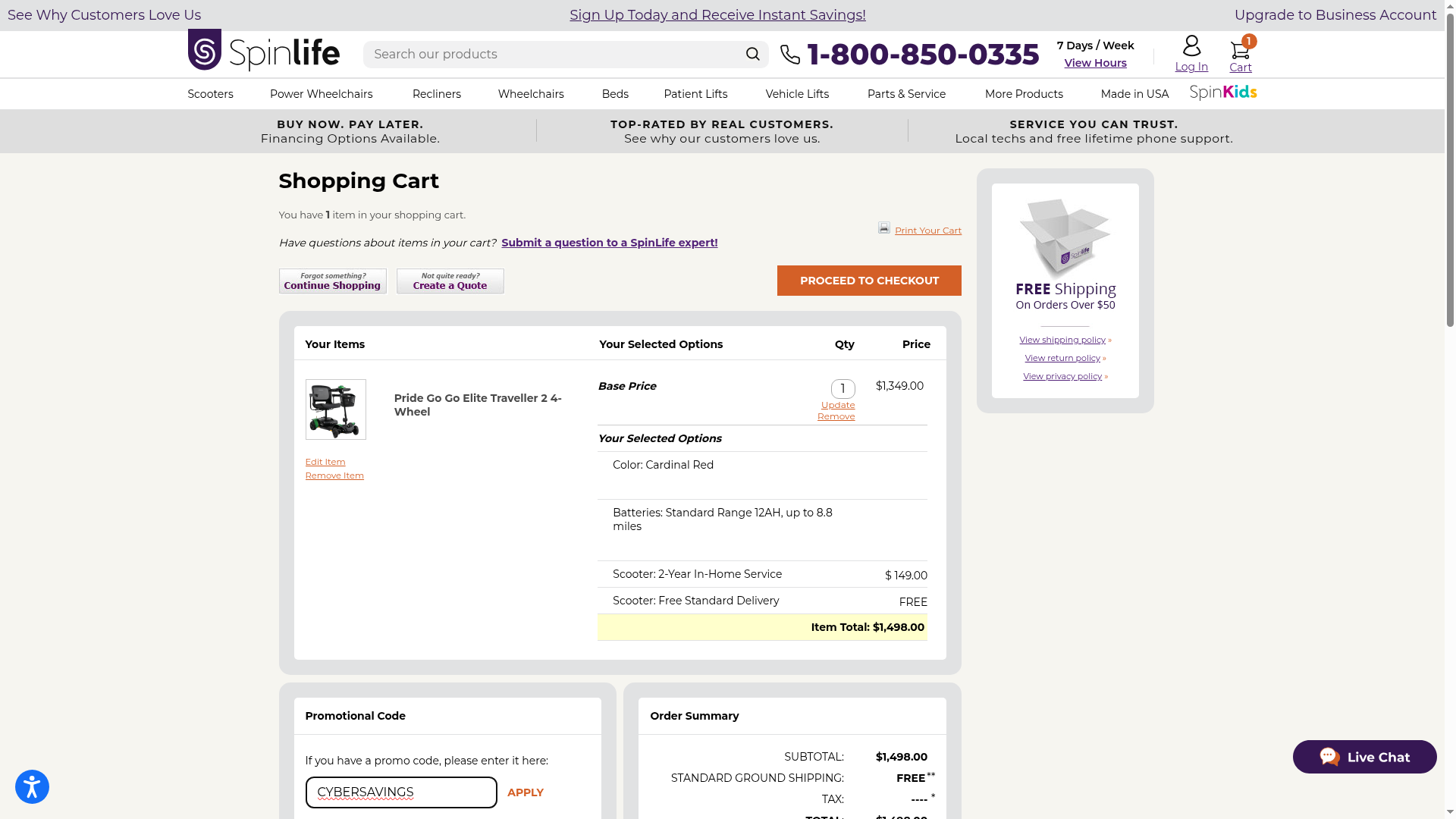Open the Scooters menu
Image resolution: width=1456 pixels, height=819 pixels.
point(210,94)
